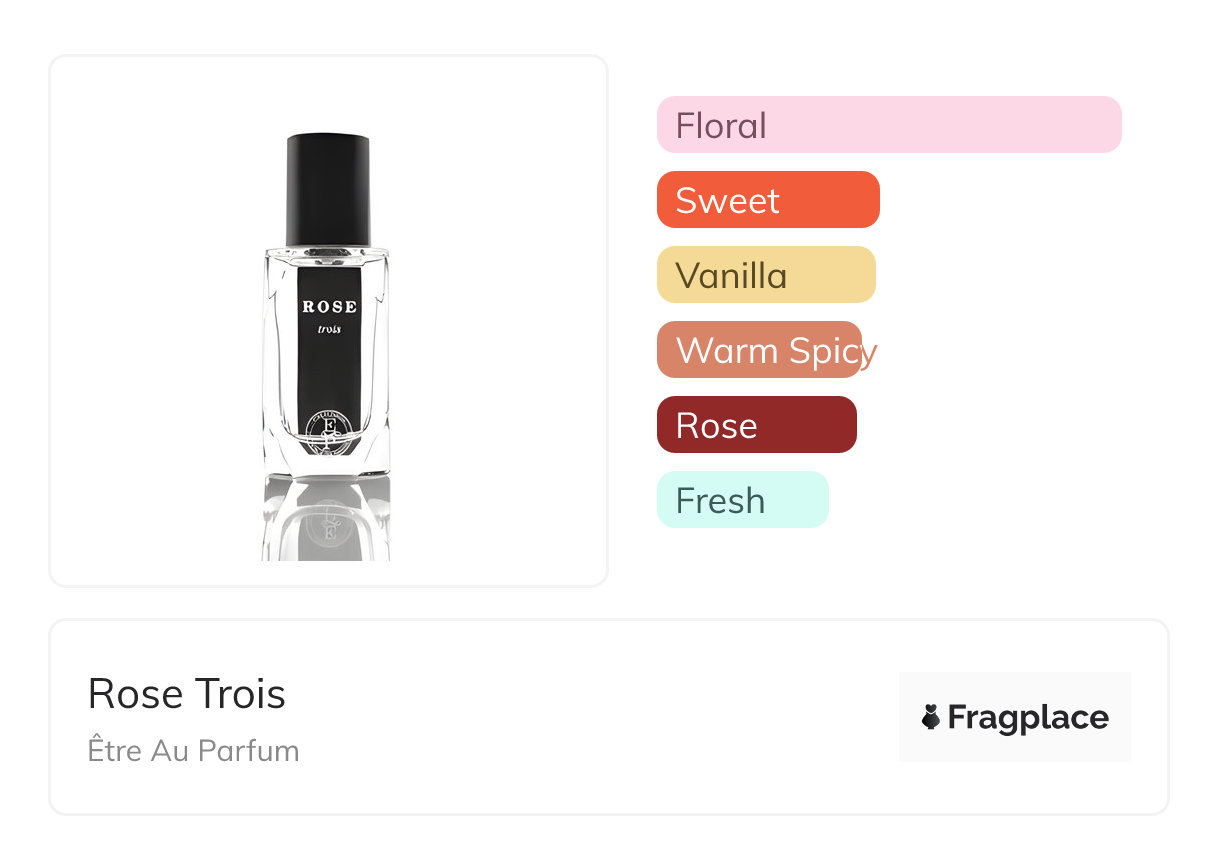Click the white ROSE text on the bottle label
This screenshot has height=864, width=1218.
click(329, 307)
